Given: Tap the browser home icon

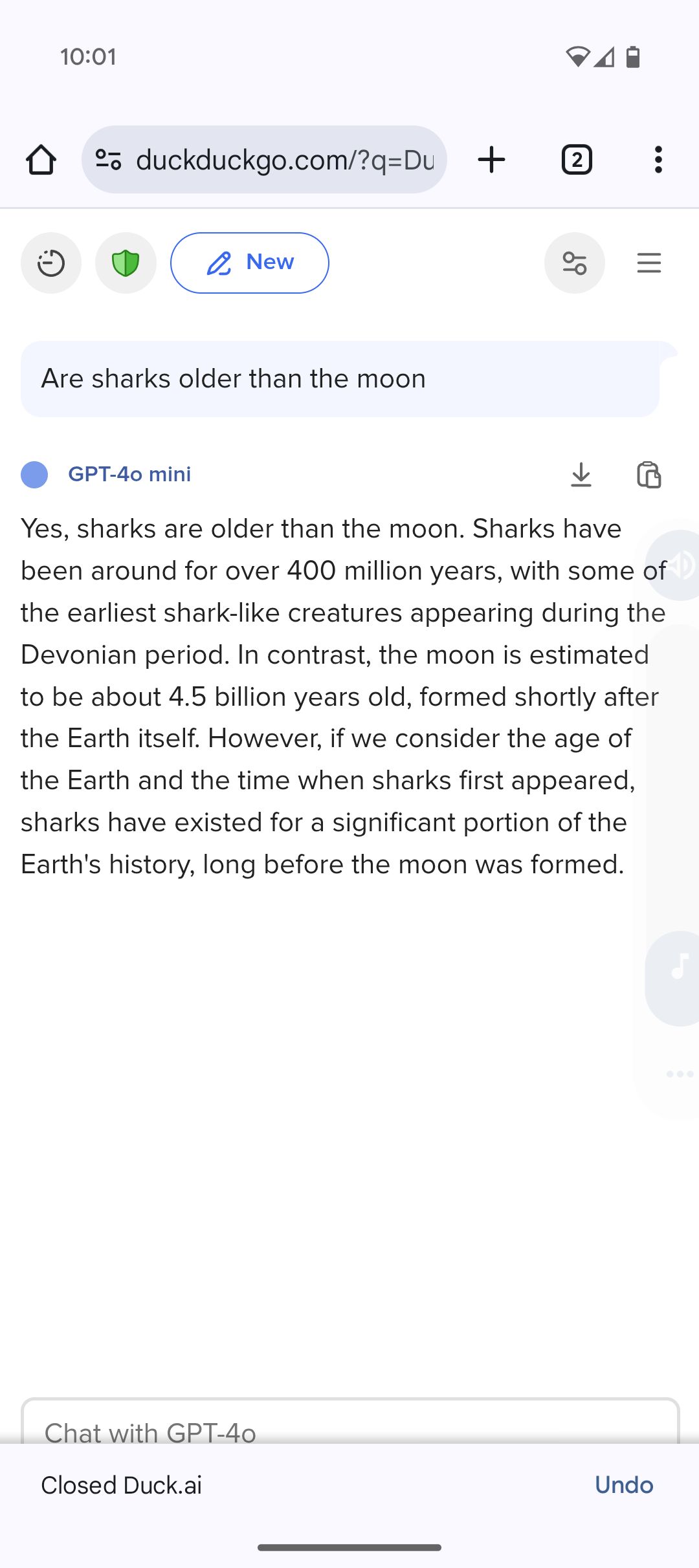Looking at the screenshot, I should coord(41,160).
